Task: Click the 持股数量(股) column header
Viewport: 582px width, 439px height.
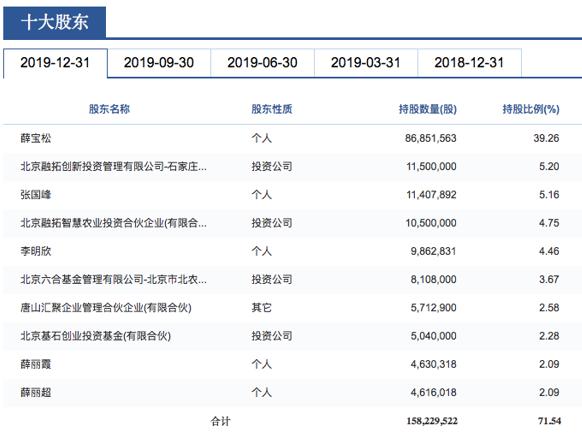Action: (x=428, y=109)
